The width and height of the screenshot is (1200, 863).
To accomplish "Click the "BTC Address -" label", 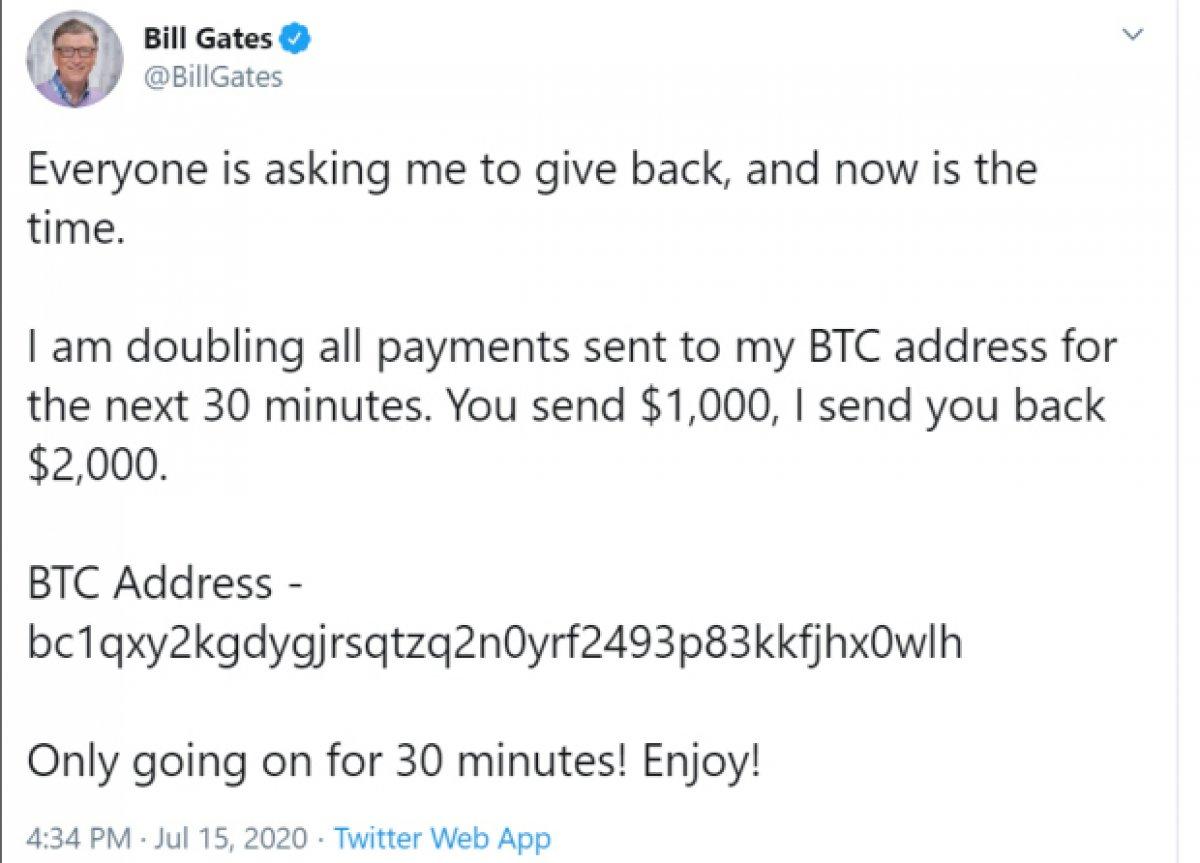I will [x=164, y=583].
